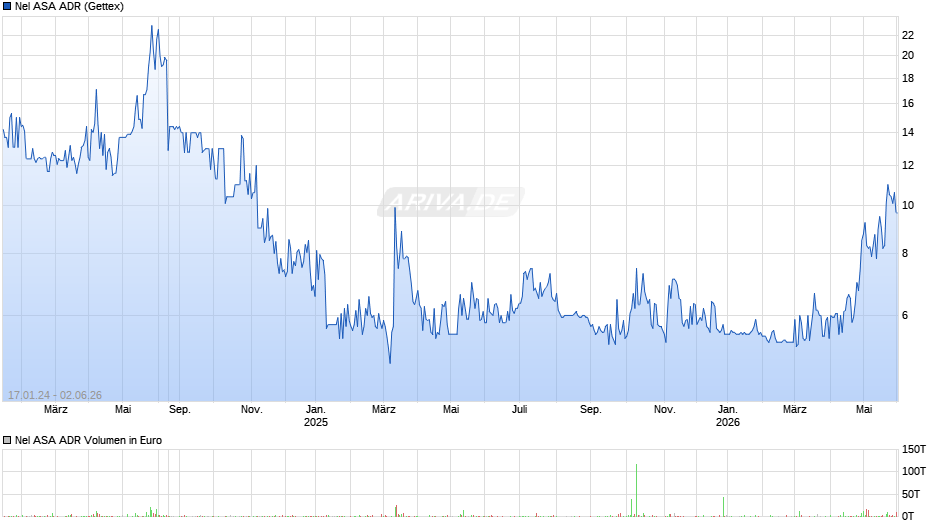Click the price axis label 10
The height and width of the screenshot is (526, 940).
coord(908,205)
